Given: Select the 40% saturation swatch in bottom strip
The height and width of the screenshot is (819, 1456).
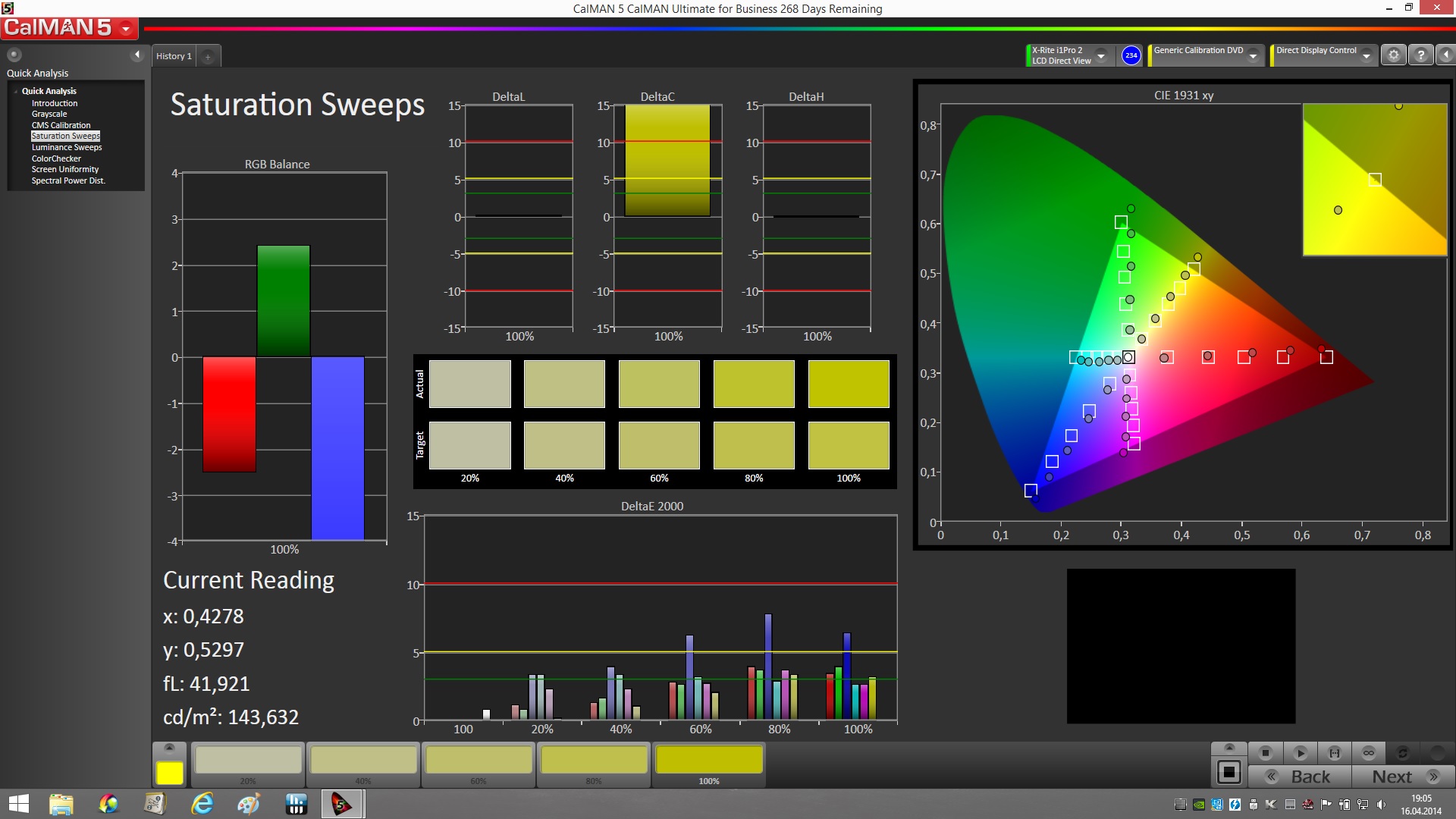Looking at the screenshot, I should click(363, 764).
